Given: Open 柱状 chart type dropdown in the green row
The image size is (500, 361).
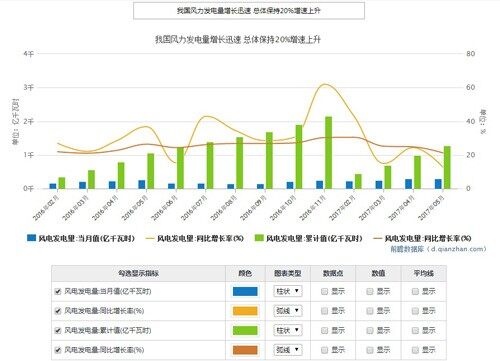Looking at the screenshot, I should click(288, 330).
